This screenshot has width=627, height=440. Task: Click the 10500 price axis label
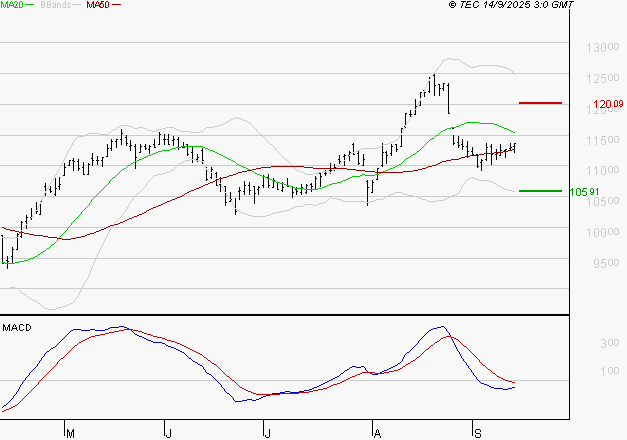[x=603, y=201]
